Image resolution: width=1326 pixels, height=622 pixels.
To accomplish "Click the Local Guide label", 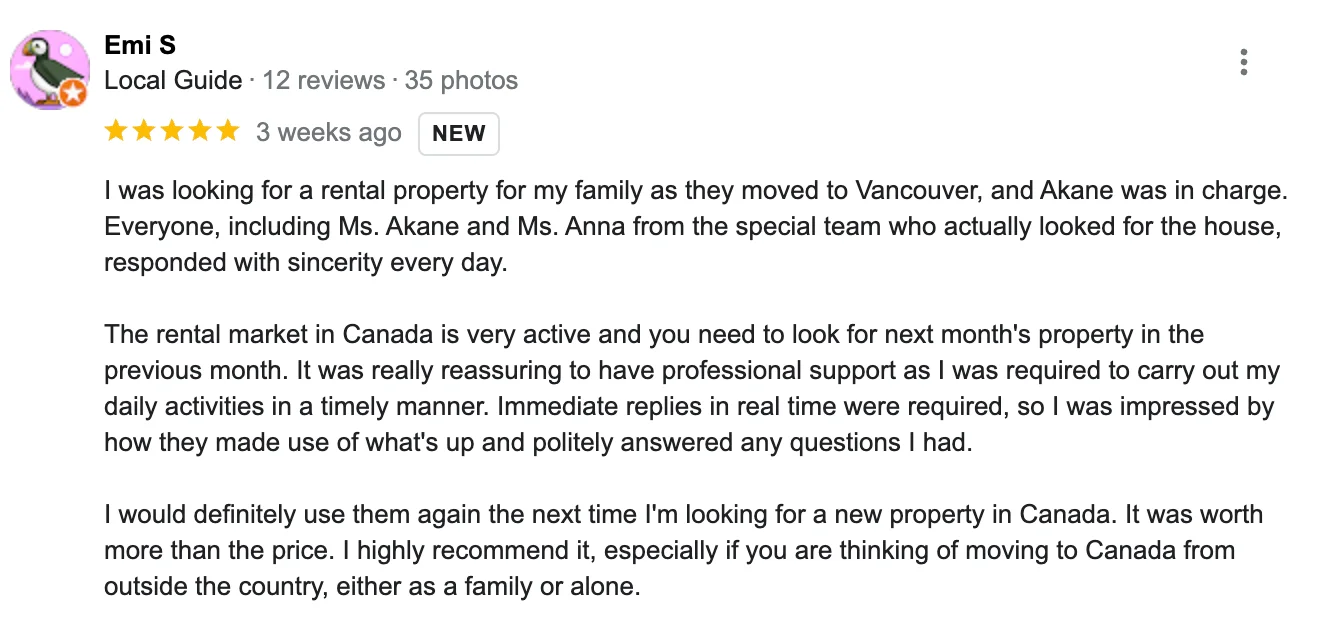I will (x=173, y=80).
